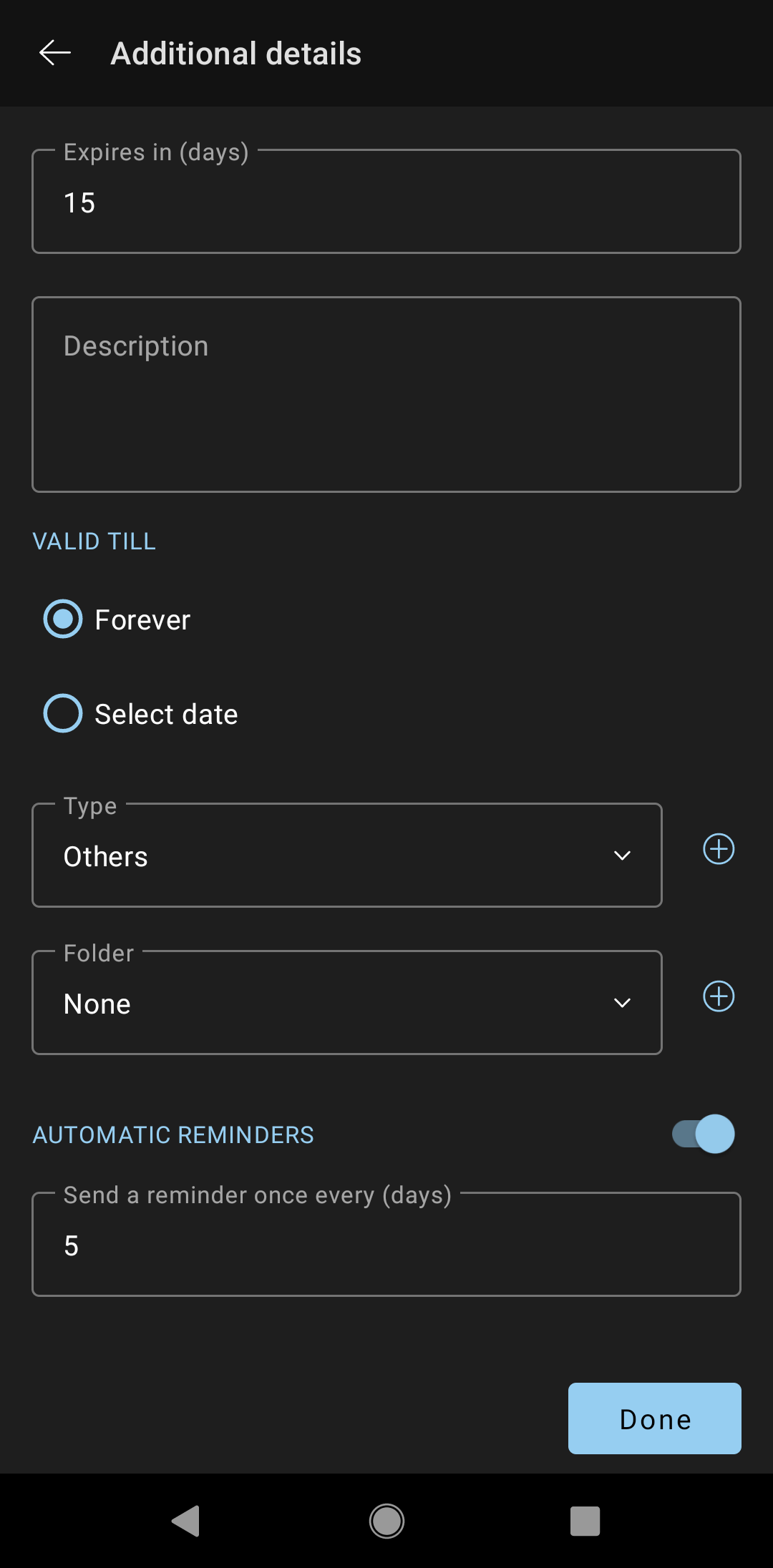
Task: Add a new Type with plus icon
Action: [719, 849]
